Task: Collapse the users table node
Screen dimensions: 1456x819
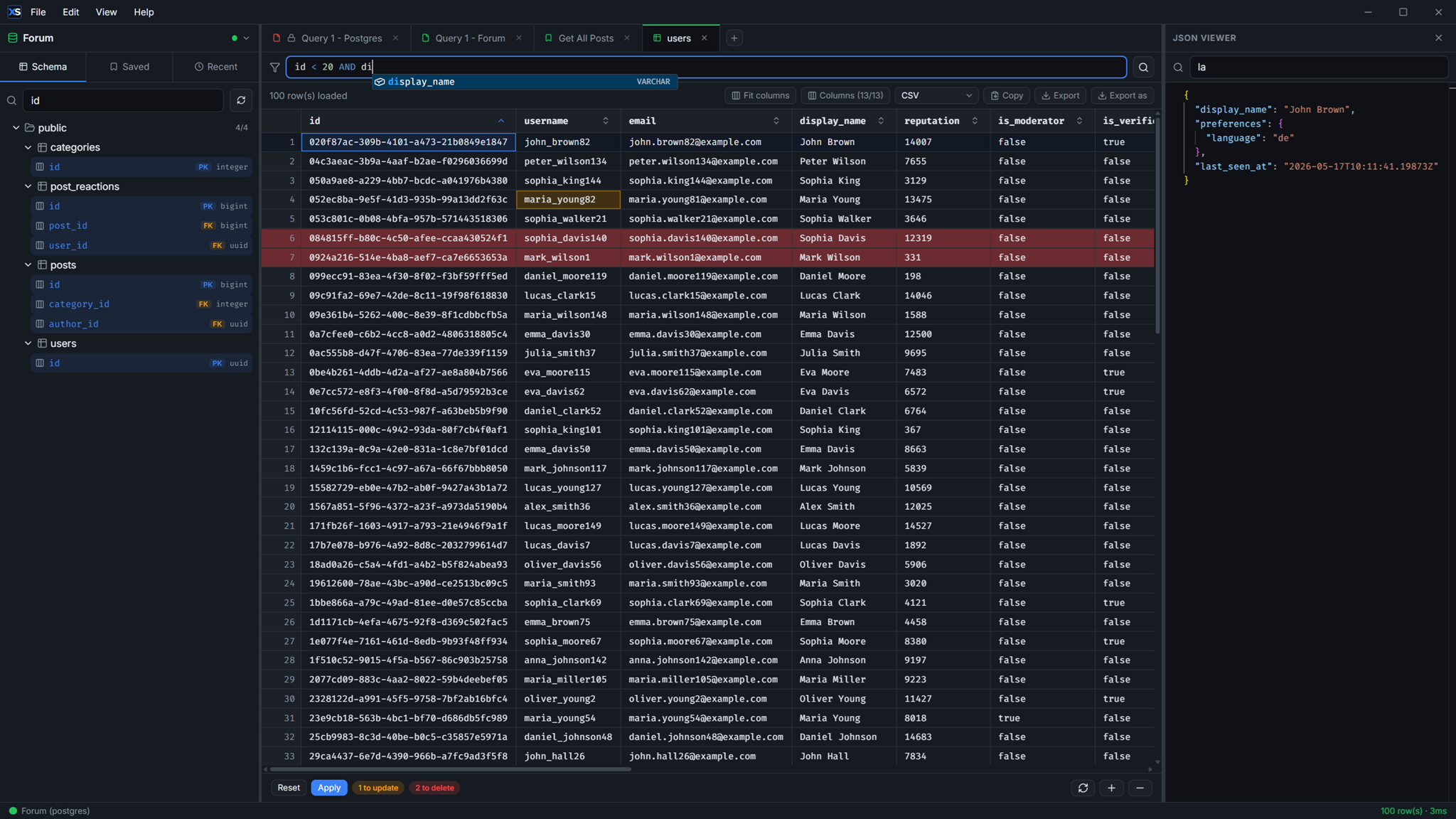Action: pyautogui.click(x=28, y=343)
